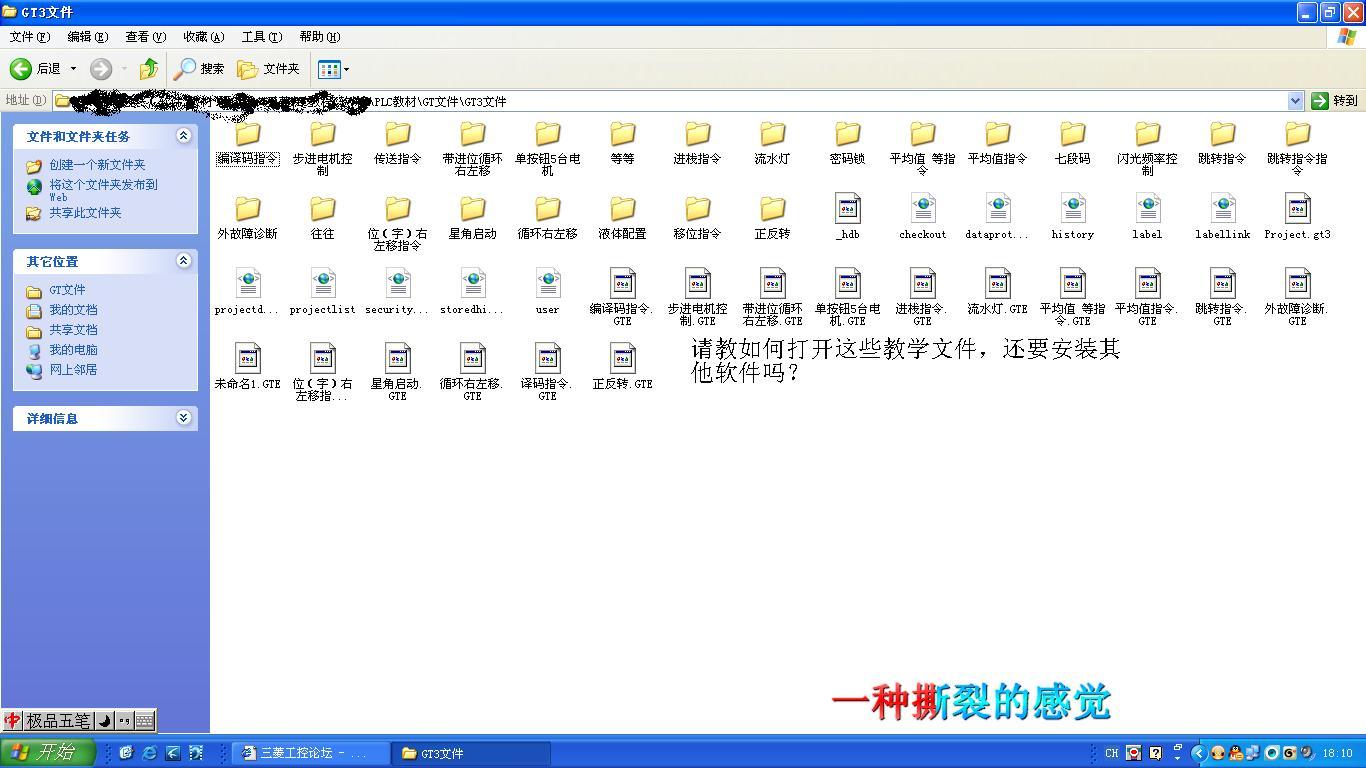This screenshot has height=768, width=1366.
Task: Open the 查看(V) menu
Action: [145, 37]
